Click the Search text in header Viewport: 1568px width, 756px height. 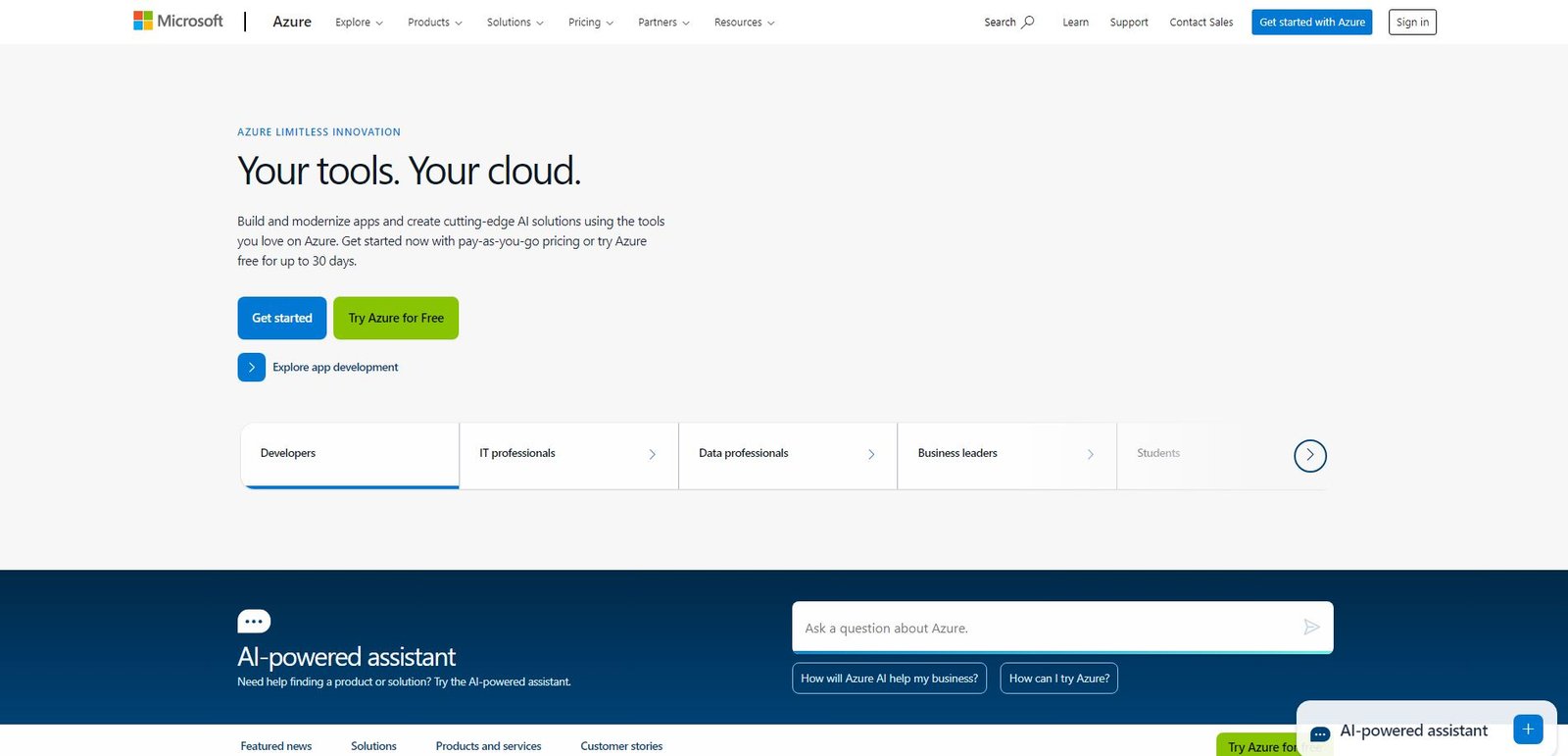coord(1000,22)
